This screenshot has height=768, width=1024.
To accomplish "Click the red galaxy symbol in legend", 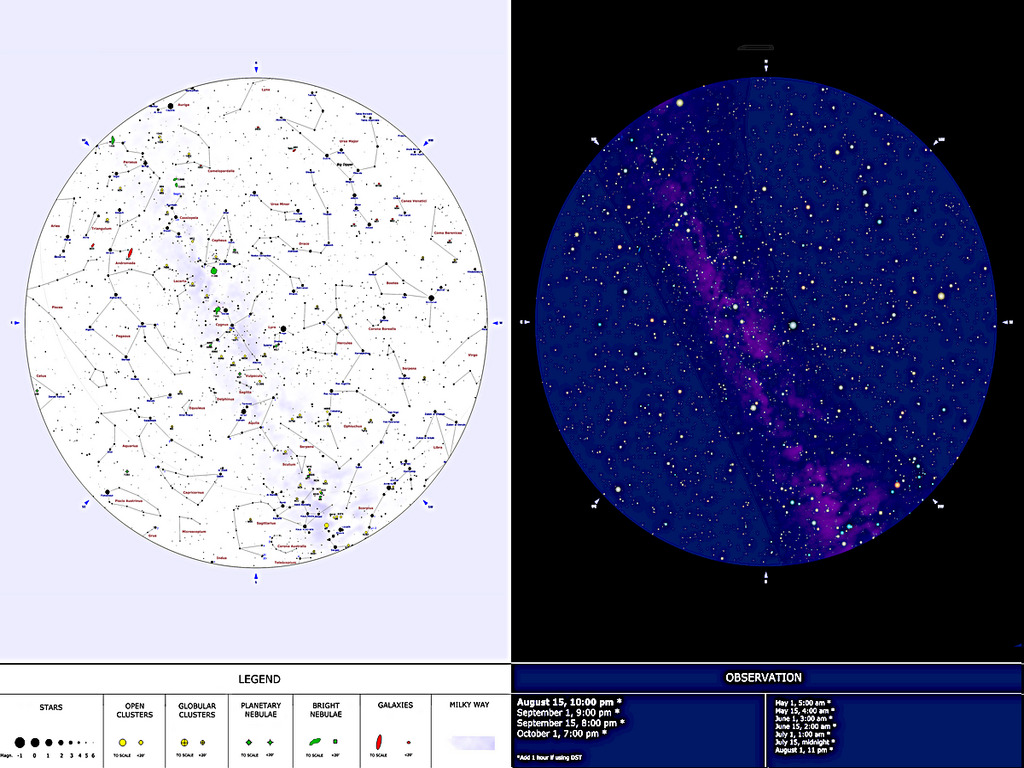I will coord(379,742).
